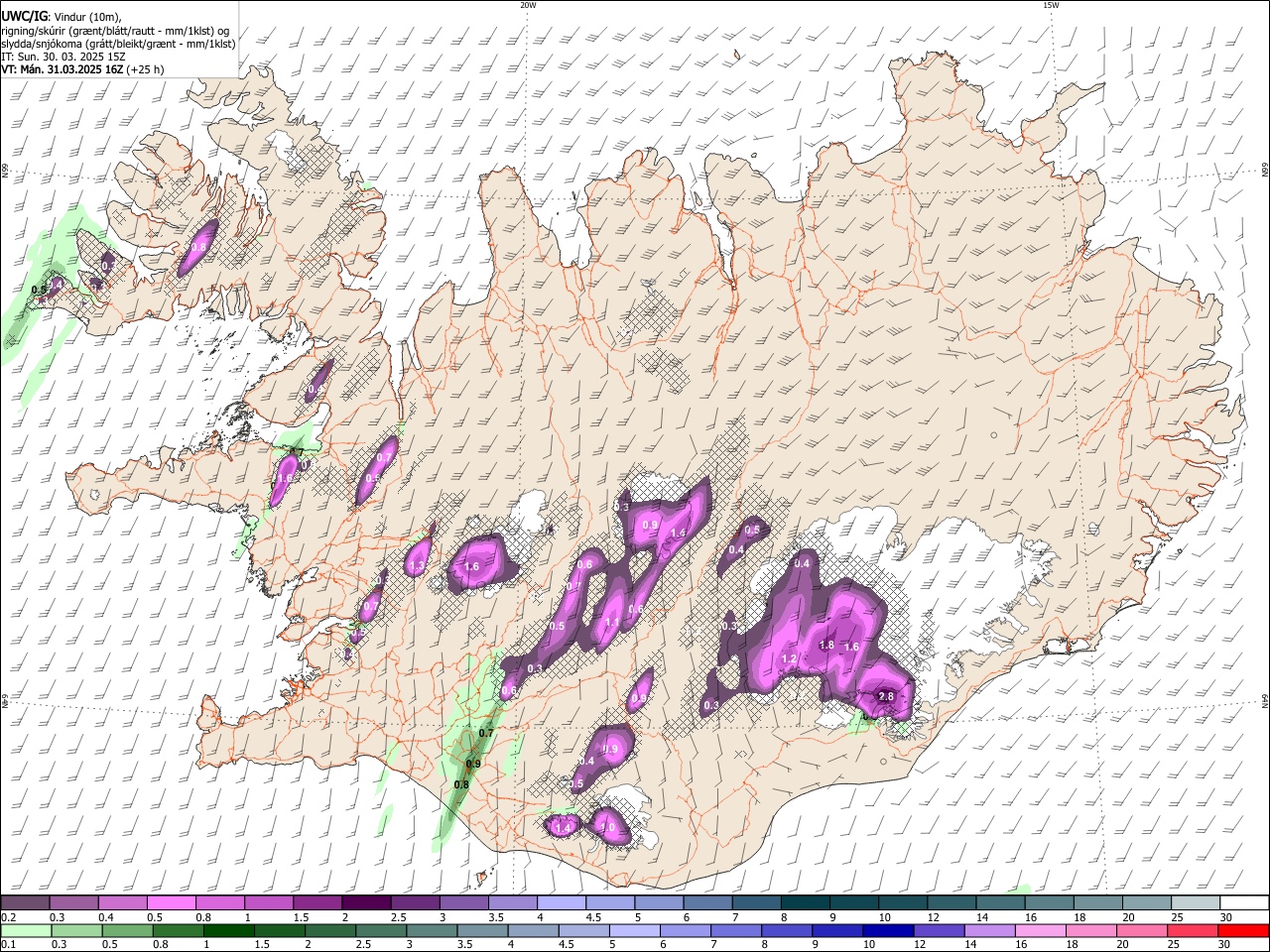Screen dimensions: 1270x952
Task: Click the 1.3 precipitation value on the map
Action: coord(417,565)
